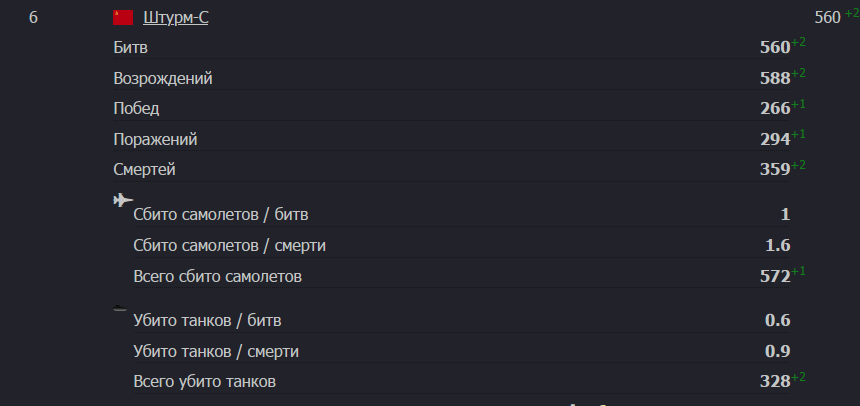Viewport: 860px width, 406px height.
Task: Select the Побед row label
Action: click(x=136, y=109)
